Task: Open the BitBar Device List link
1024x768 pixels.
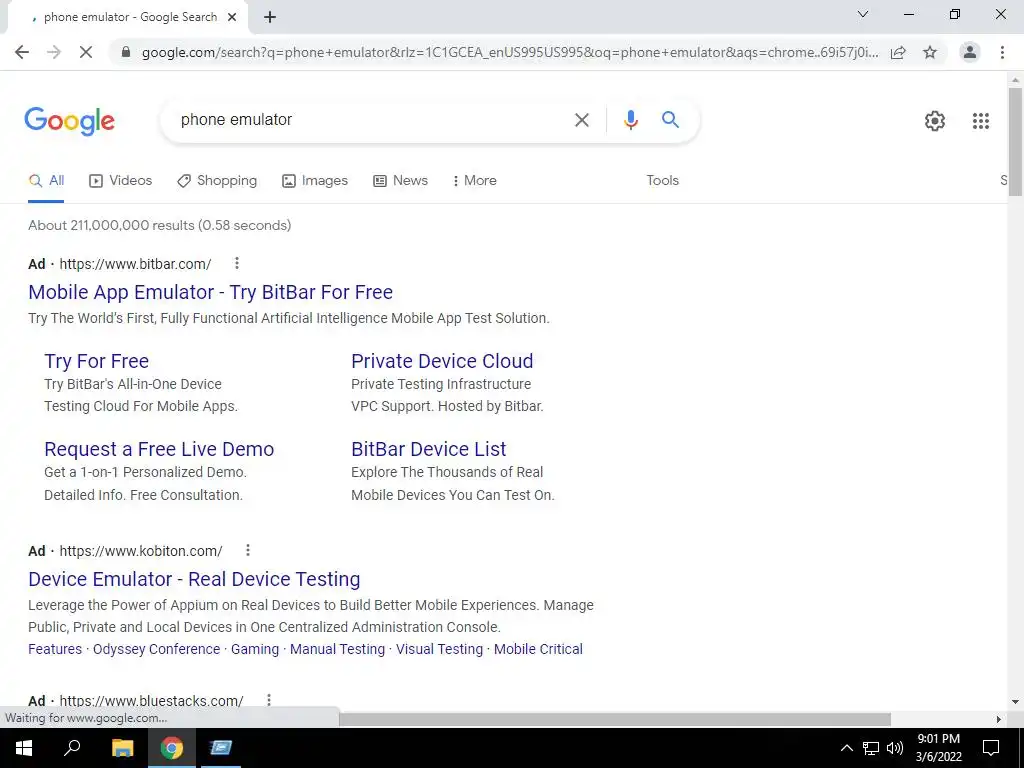Action: pyautogui.click(x=428, y=449)
